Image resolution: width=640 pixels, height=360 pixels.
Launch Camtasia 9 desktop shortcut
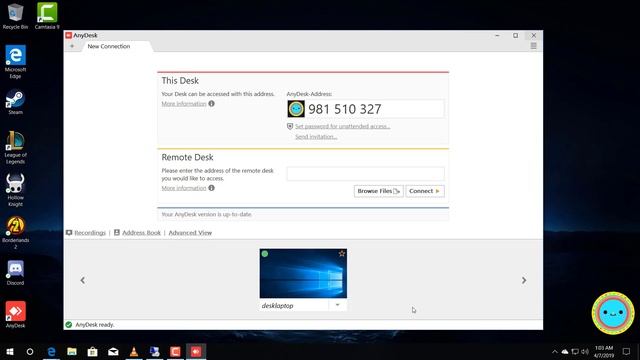pyautogui.click(x=47, y=16)
